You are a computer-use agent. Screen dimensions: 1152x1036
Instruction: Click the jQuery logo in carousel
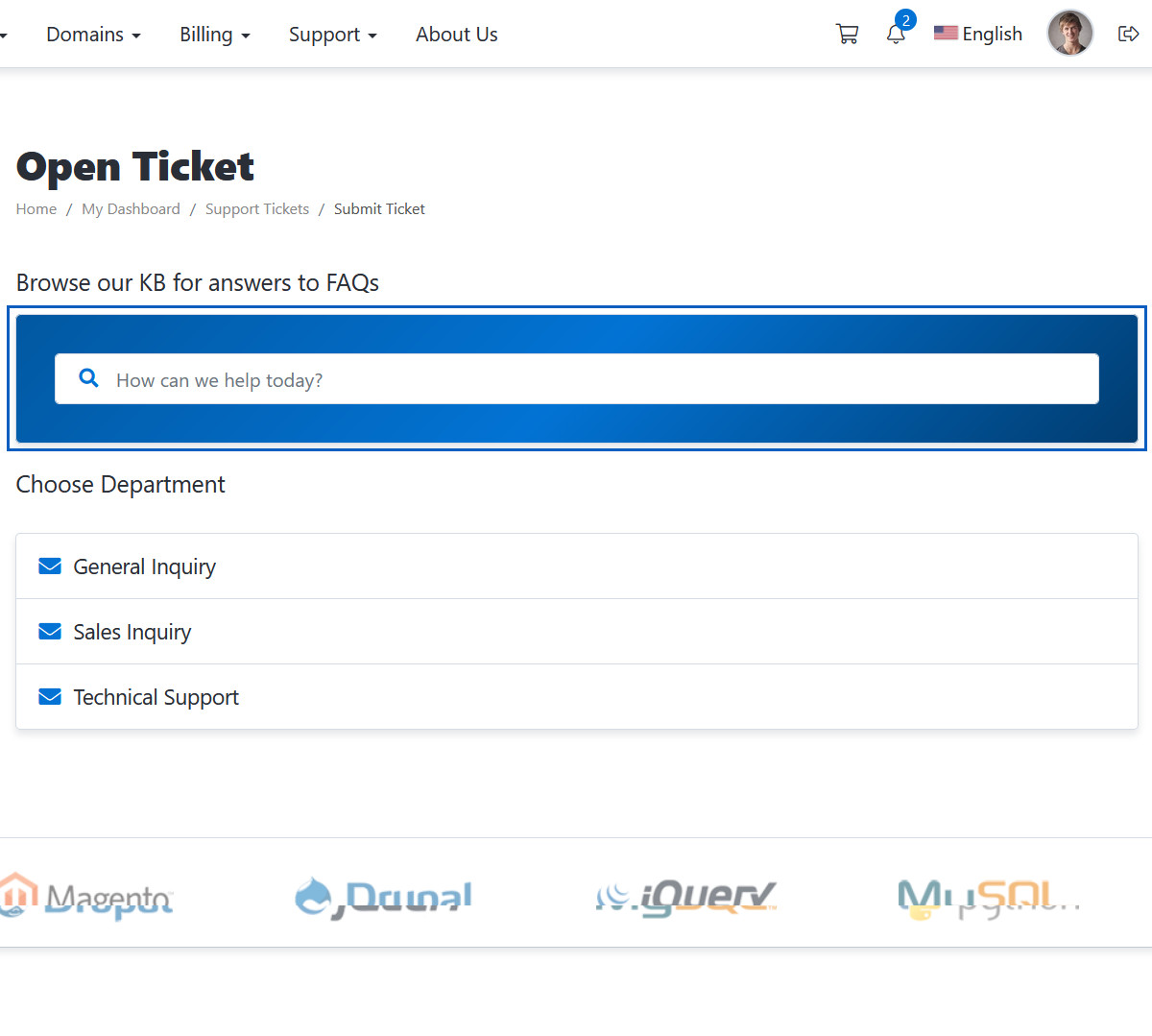pyautogui.click(x=686, y=899)
